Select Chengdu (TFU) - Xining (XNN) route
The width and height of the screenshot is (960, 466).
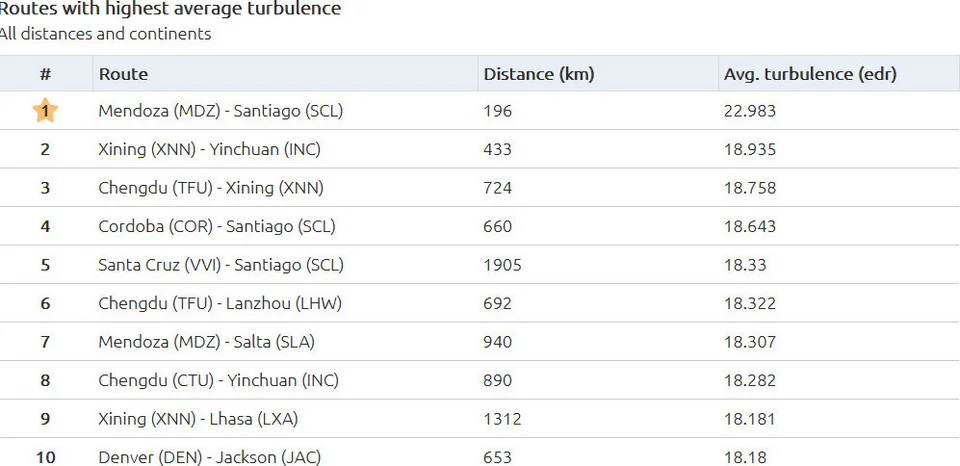[x=211, y=188]
